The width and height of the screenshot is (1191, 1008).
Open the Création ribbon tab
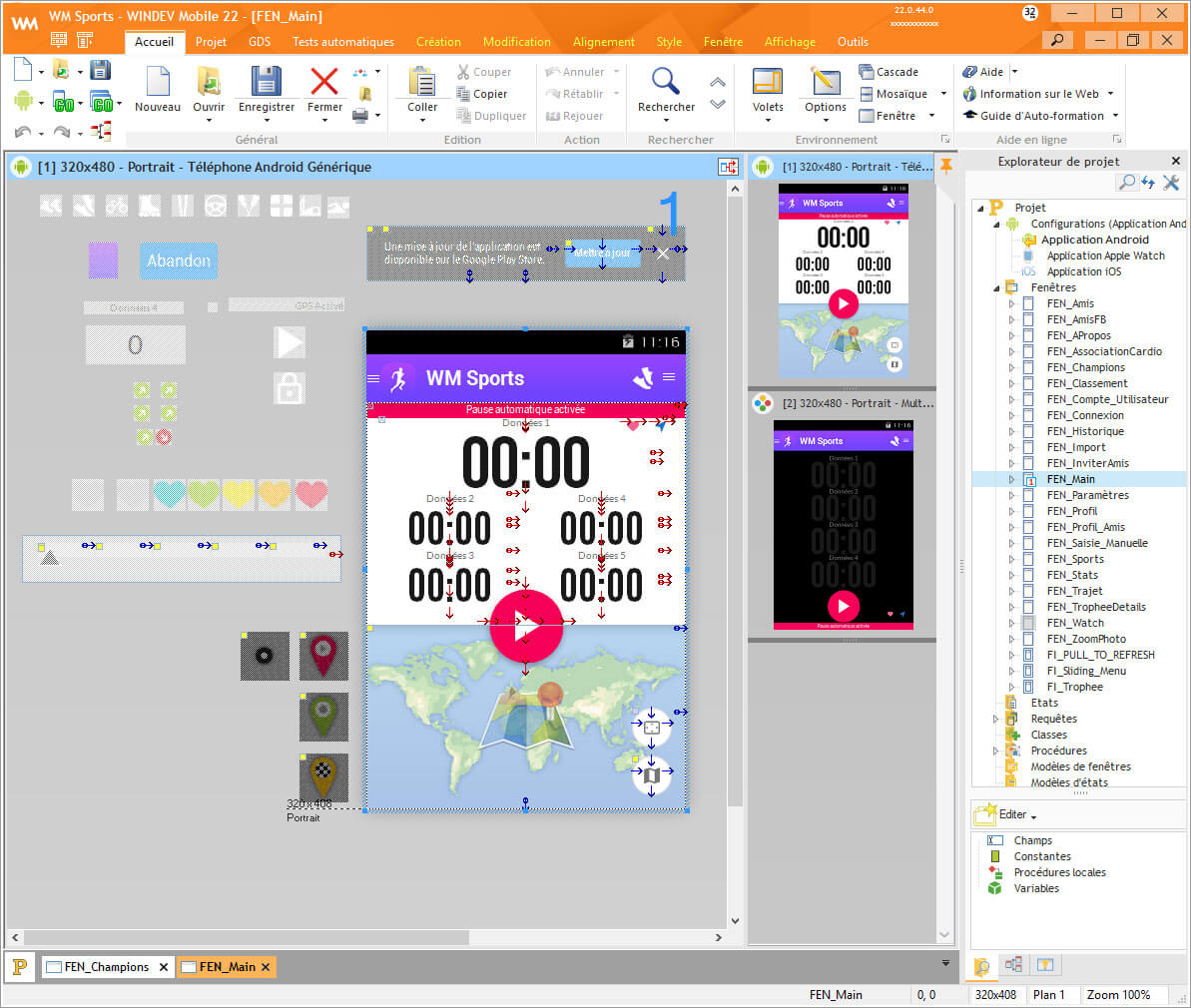pyautogui.click(x=438, y=42)
